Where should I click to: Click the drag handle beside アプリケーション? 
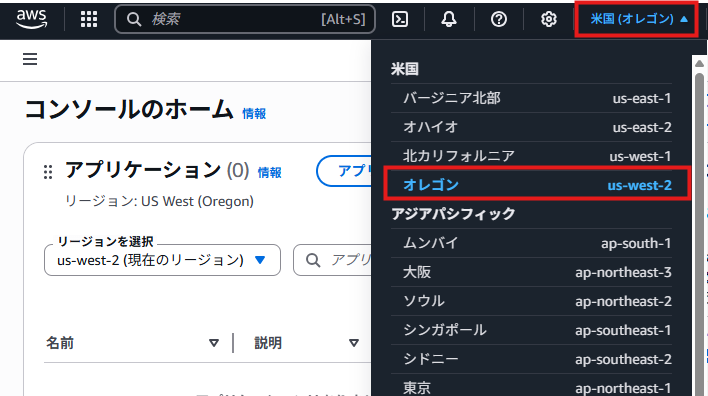[48, 172]
